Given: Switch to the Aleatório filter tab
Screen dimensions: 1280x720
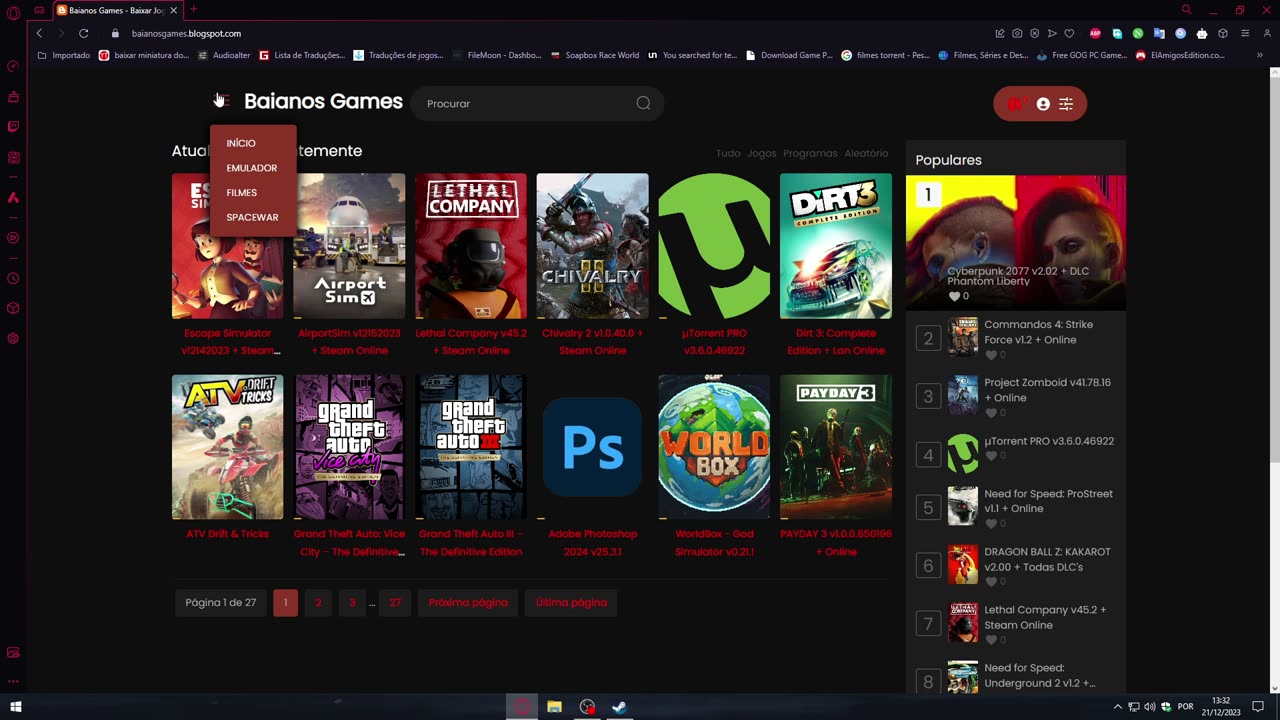Looking at the screenshot, I should click(x=866, y=153).
